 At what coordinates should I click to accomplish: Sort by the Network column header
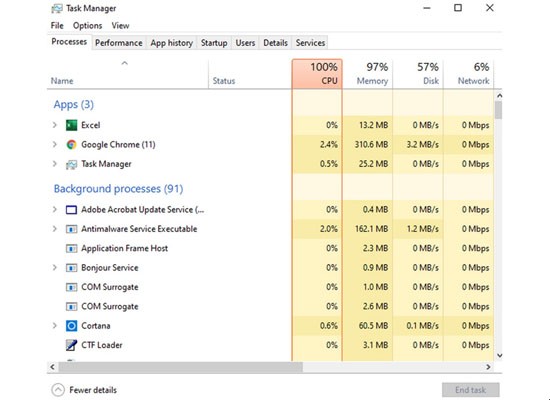pos(468,74)
